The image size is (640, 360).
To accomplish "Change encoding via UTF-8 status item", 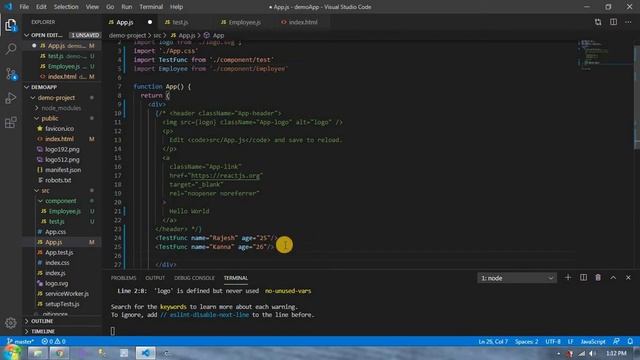I will (x=553, y=341).
